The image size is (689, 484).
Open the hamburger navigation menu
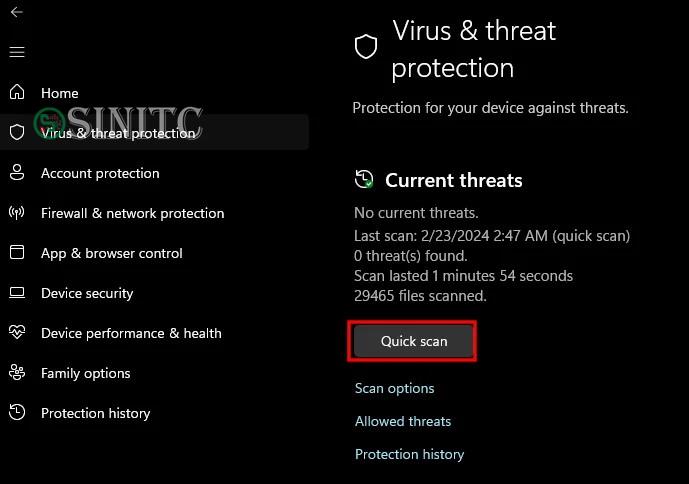pyautogui.click(x=17, y=52)
